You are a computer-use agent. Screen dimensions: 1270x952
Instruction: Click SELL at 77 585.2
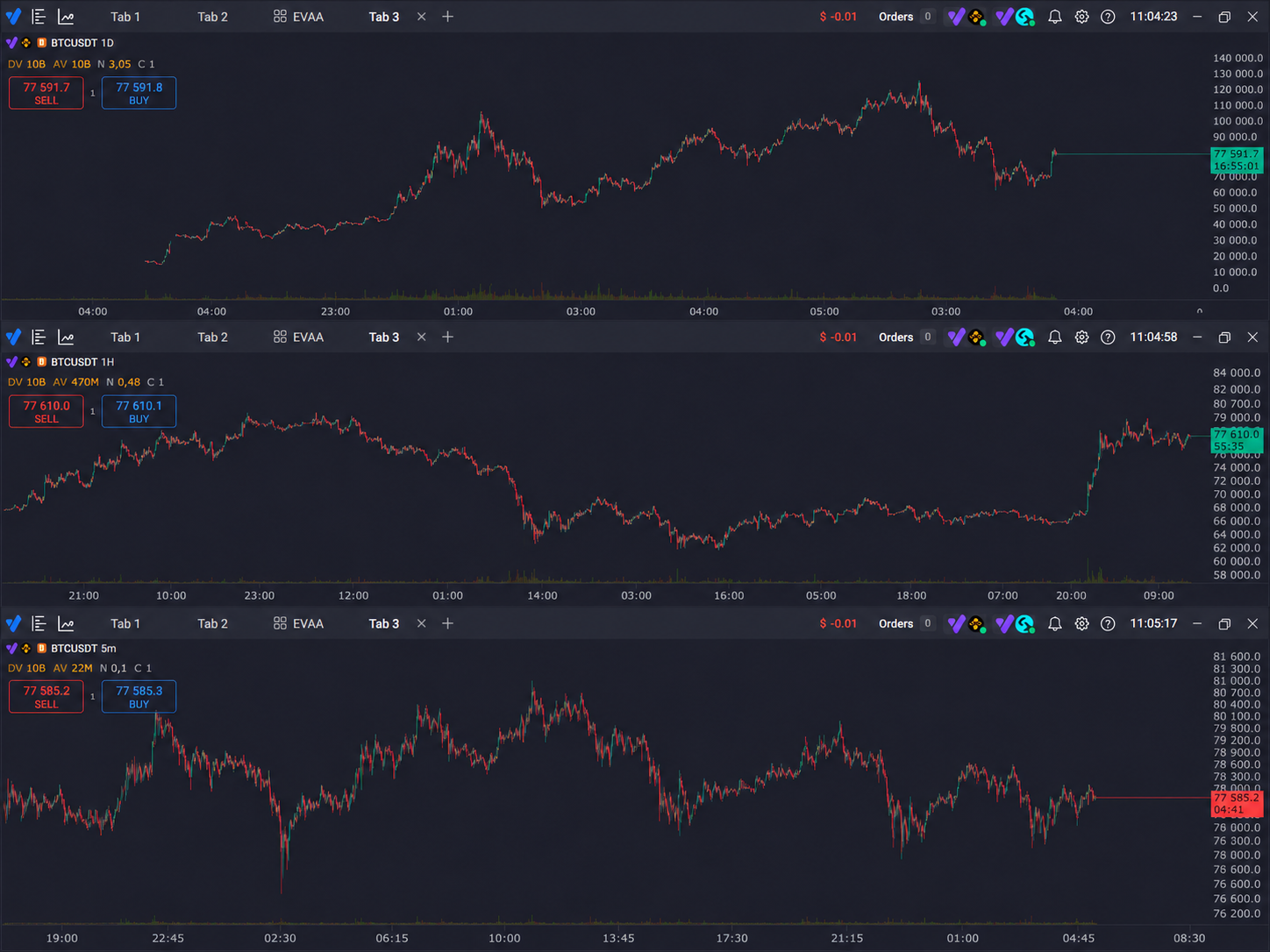click(x=46, y=697)
